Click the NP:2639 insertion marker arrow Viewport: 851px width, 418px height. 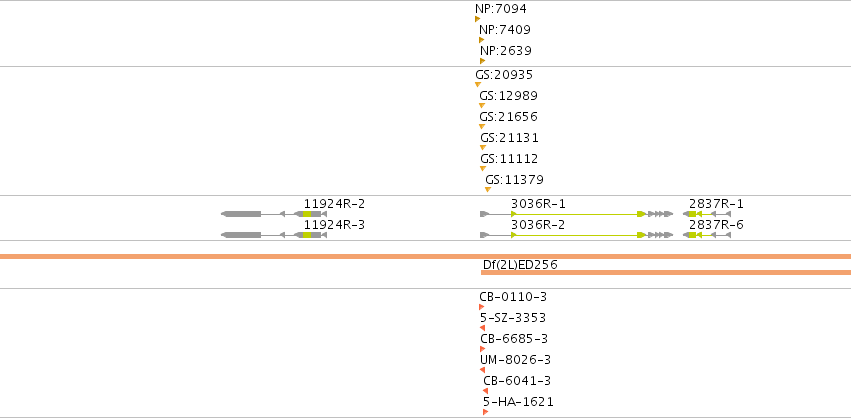click(x=482, y=61)
